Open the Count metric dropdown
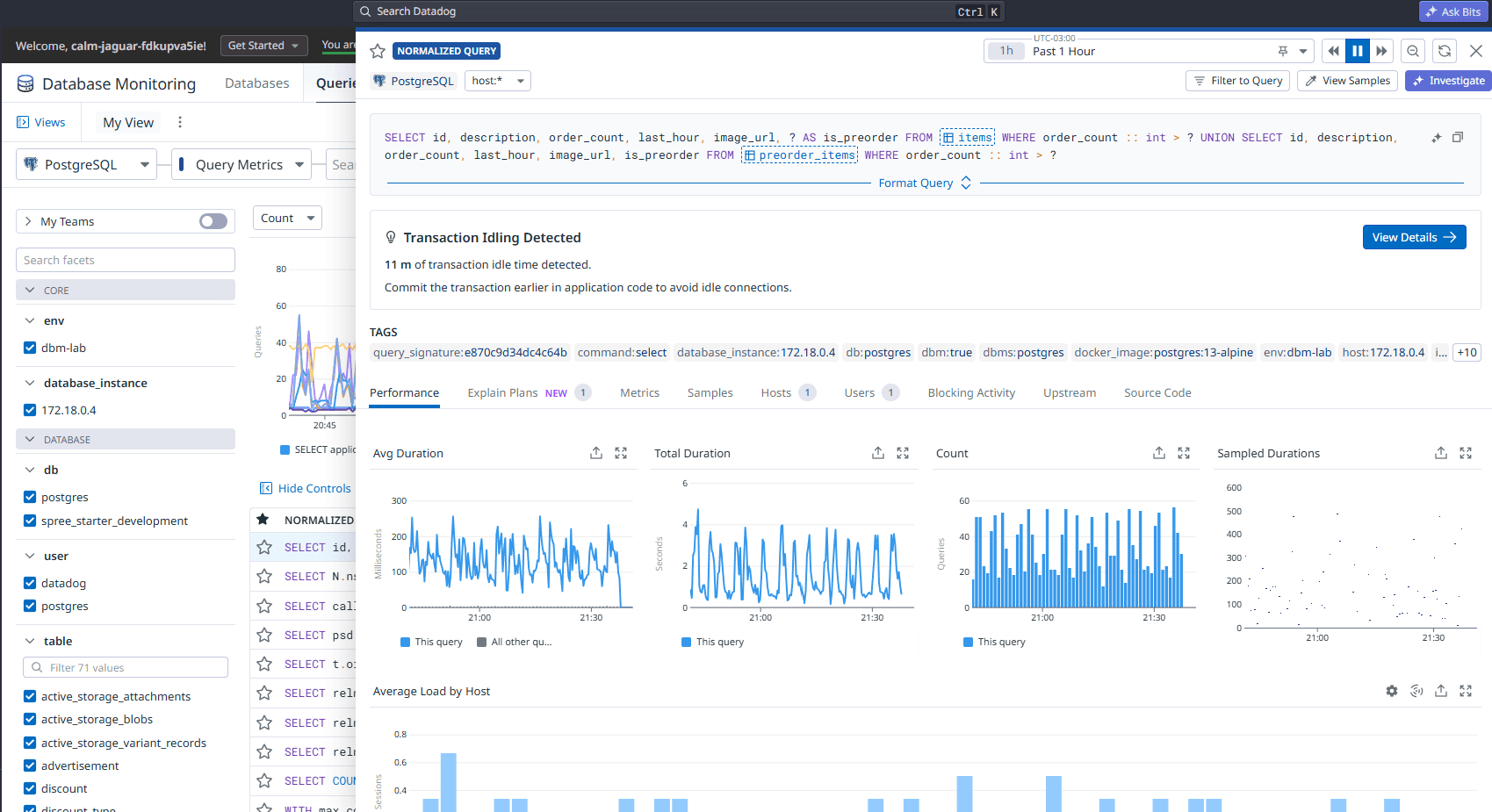 (287, 218)
